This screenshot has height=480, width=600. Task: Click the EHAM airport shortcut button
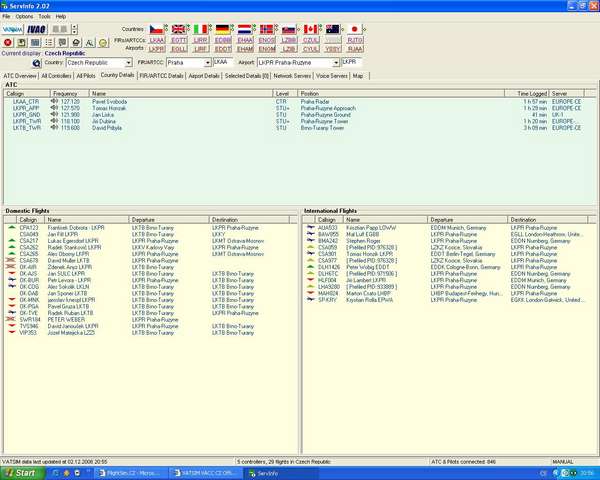245,49
